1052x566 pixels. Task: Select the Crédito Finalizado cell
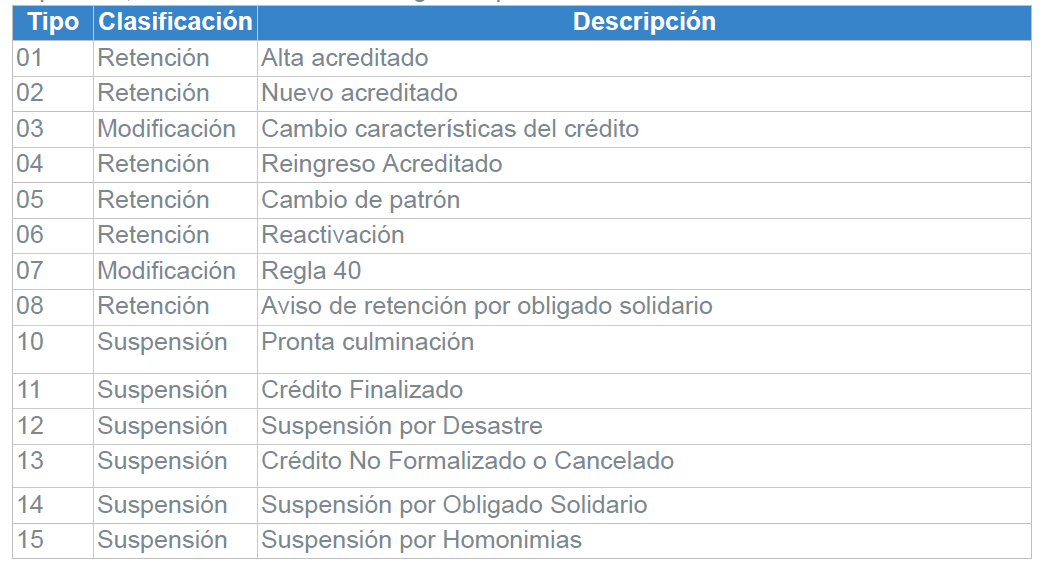coord(644,391)
